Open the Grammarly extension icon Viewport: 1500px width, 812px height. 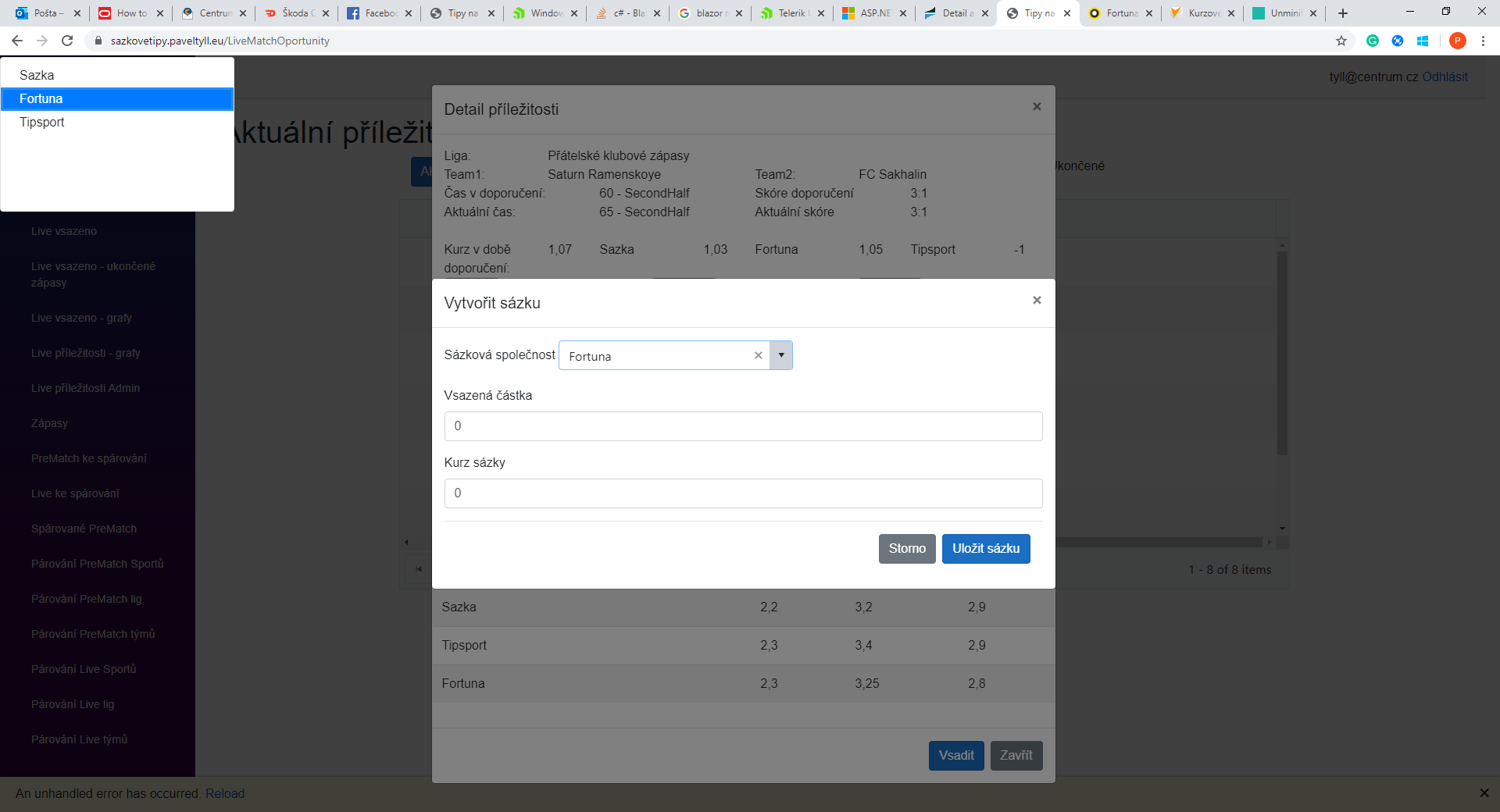click(1373, 41)
